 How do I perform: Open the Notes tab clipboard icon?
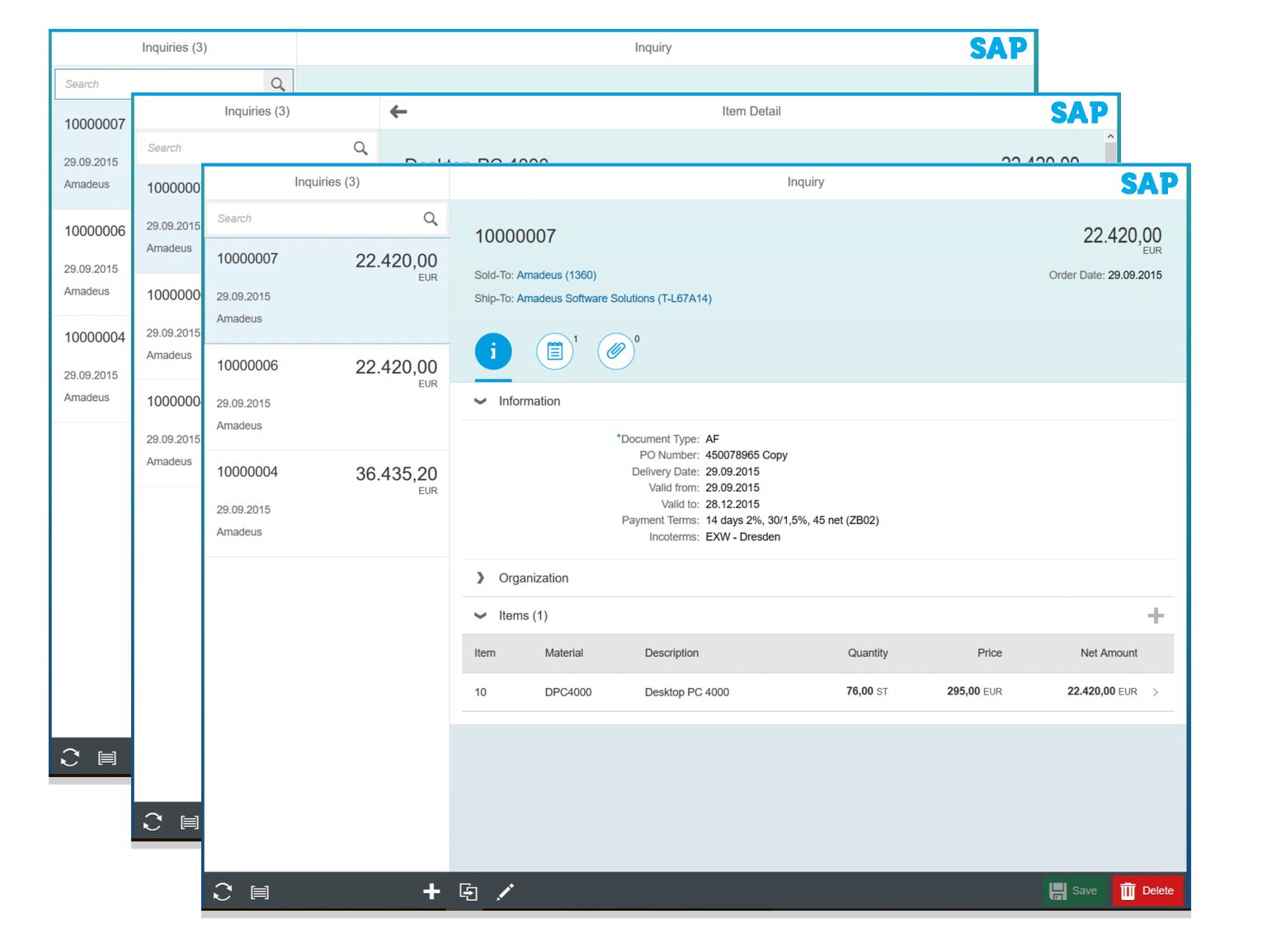pyautogui.click(x=555, y=351)
